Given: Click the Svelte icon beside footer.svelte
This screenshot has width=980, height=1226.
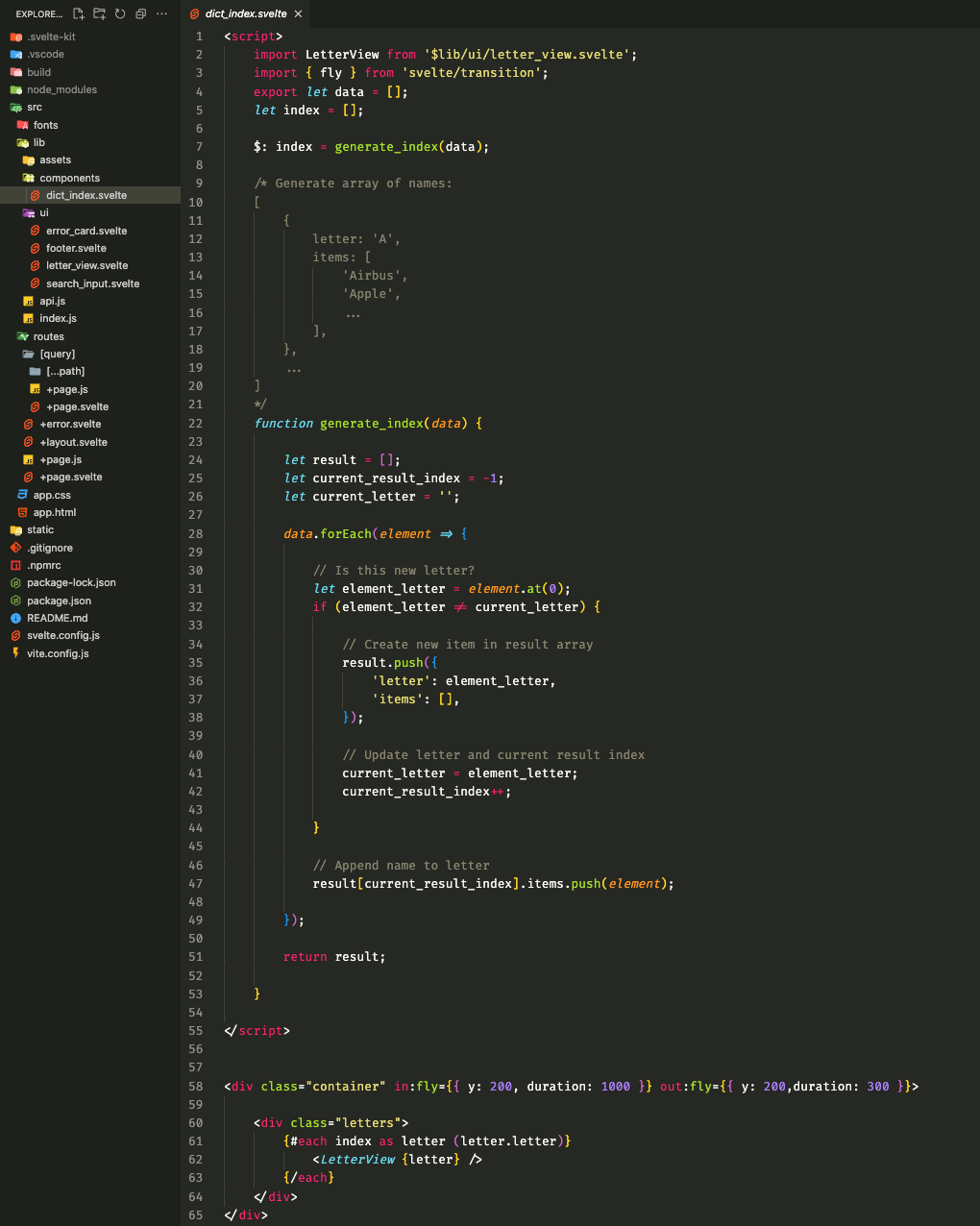Looking at the screenshot, I should click(35, 248).
